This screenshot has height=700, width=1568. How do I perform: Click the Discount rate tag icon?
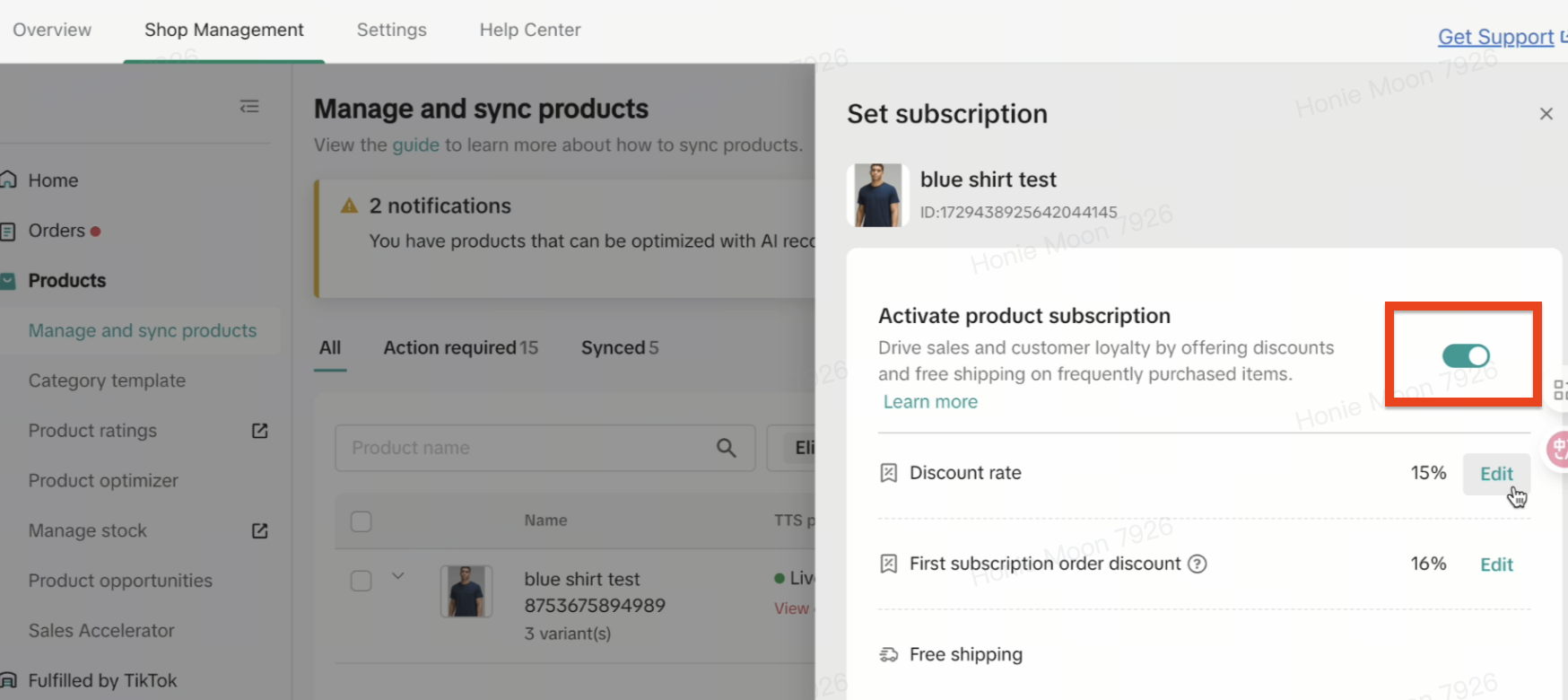[888, 473]
